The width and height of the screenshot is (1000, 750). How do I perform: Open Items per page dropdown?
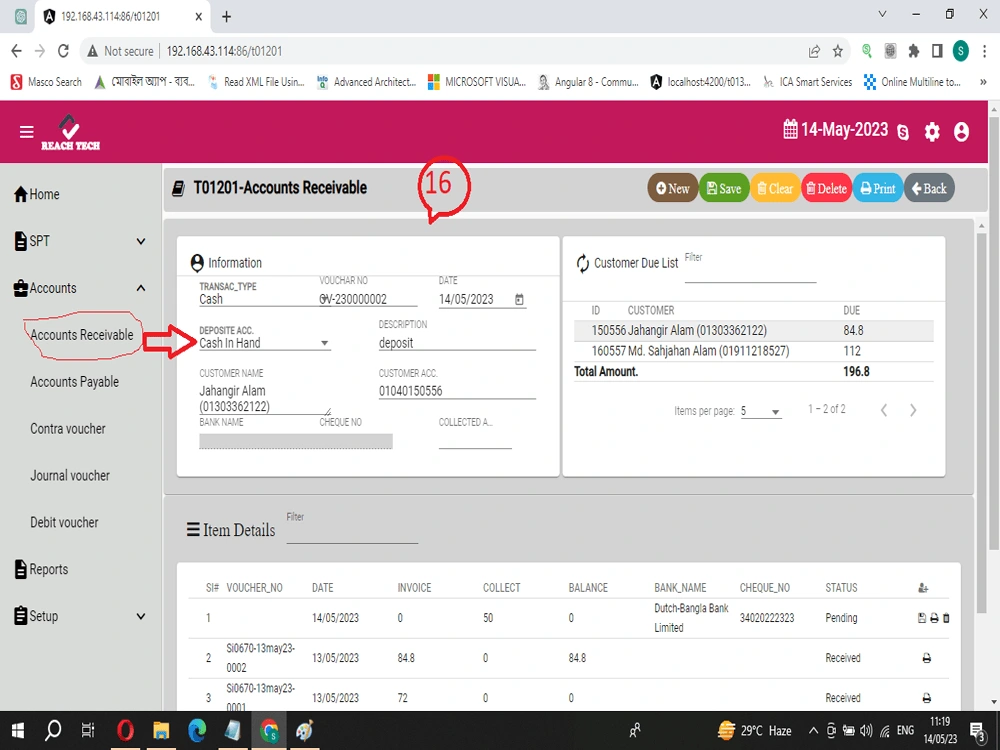point(761,411)
